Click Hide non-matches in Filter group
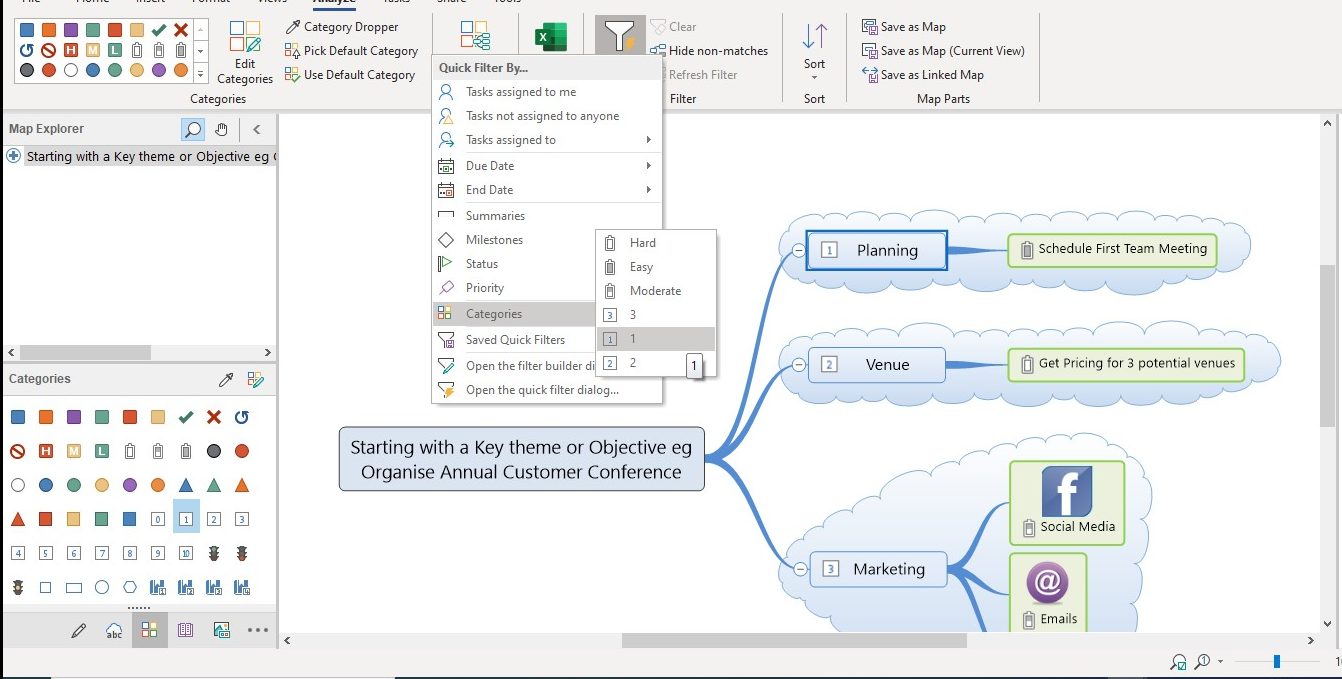 [709, 51]
